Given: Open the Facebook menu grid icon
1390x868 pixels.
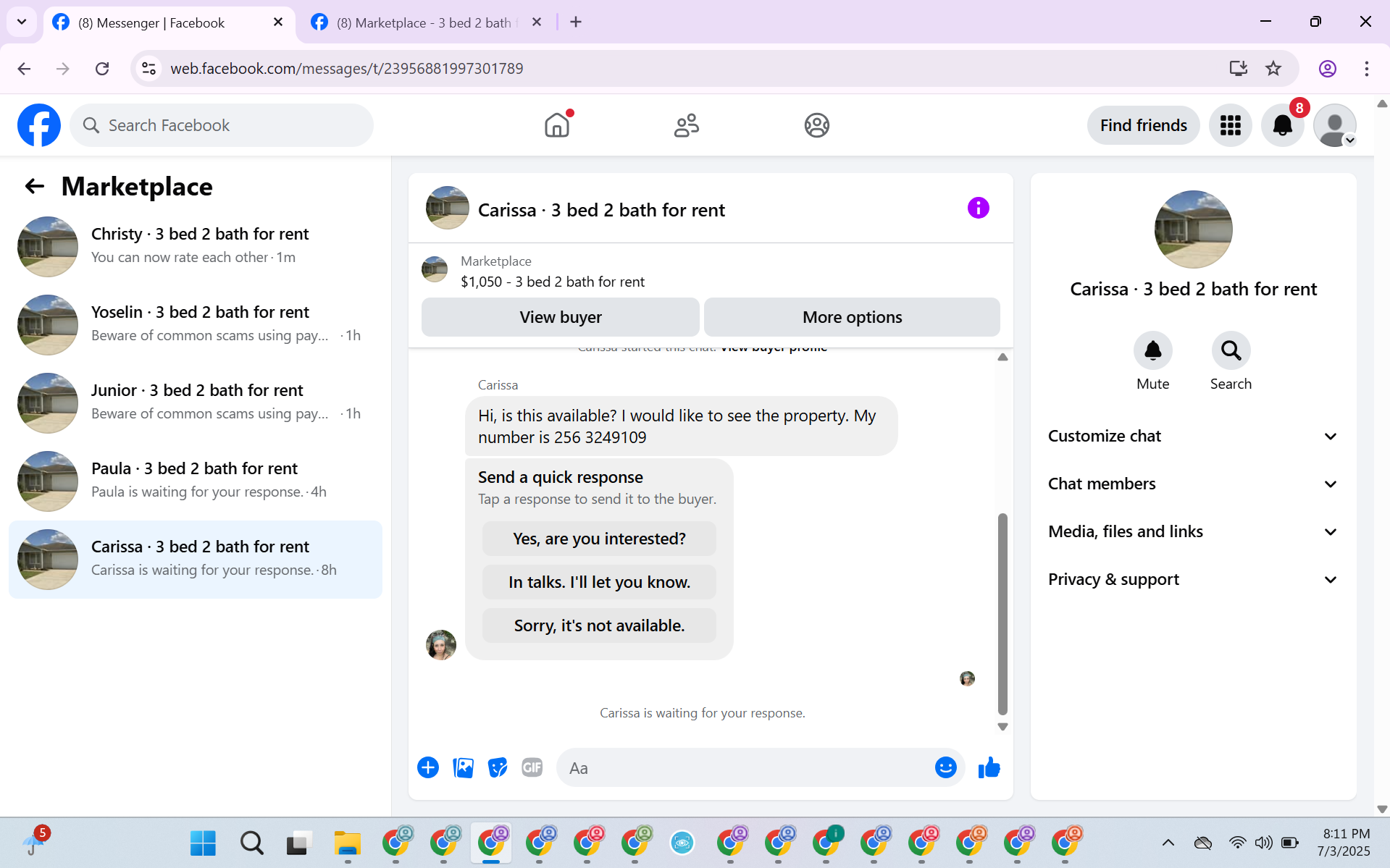Looking at the screenshot, I should click(1230, 125).
